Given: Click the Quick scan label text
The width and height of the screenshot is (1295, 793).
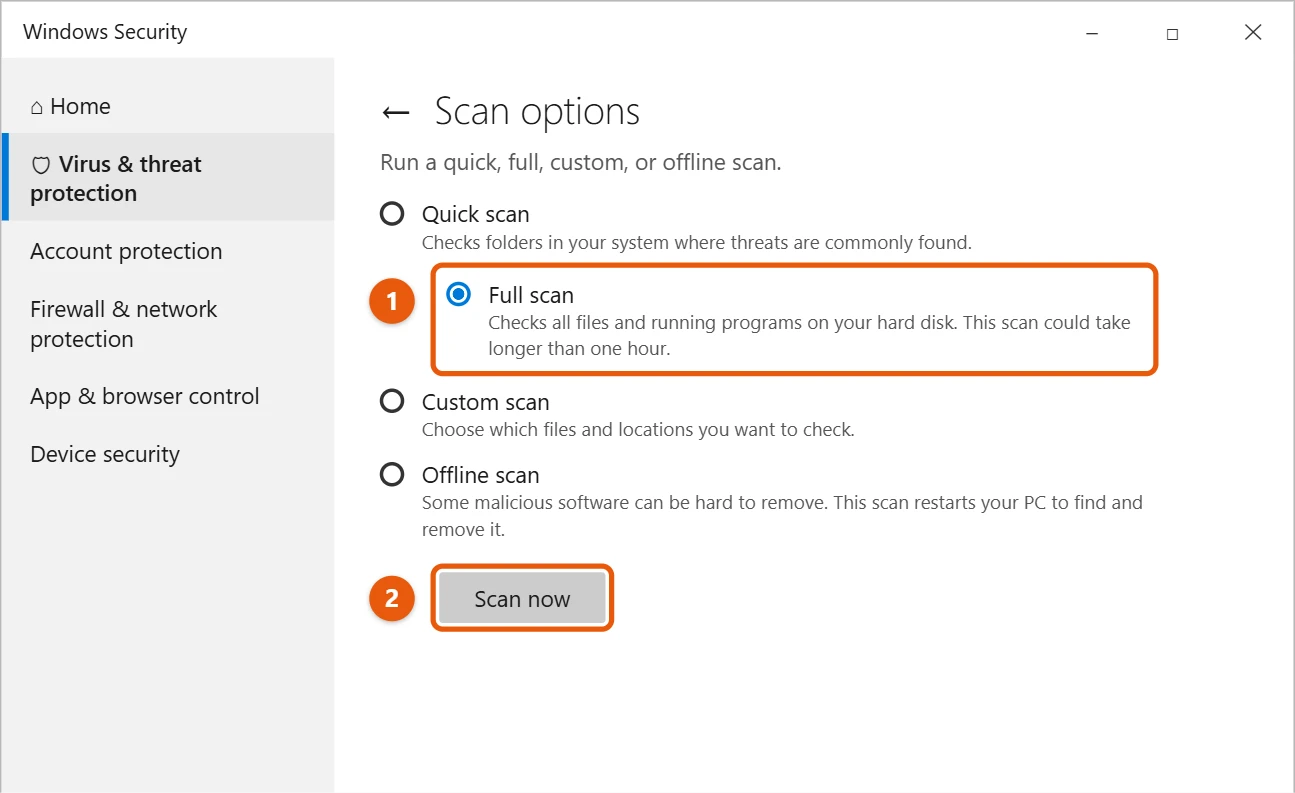Looking at the screenshot, I should tap(476, 214).
